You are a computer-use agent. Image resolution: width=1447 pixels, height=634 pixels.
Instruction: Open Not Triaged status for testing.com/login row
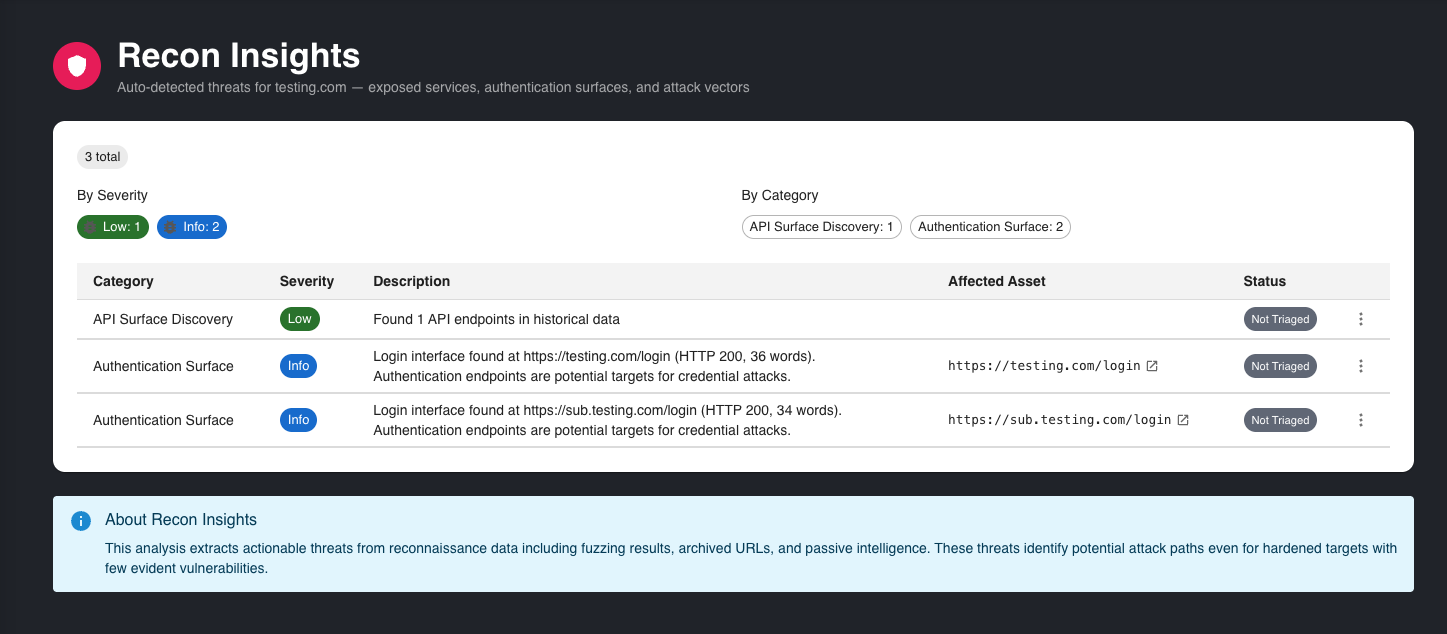click(x=1280, y=366)
